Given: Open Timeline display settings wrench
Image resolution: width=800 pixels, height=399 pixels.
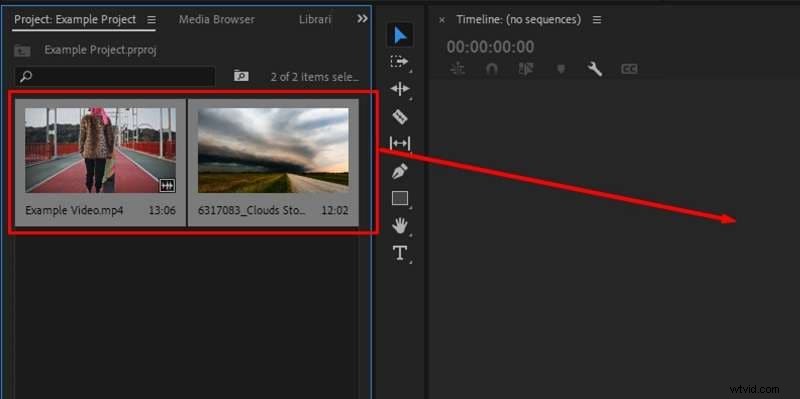Looking at the screenshot, I should tap(595, 69).
